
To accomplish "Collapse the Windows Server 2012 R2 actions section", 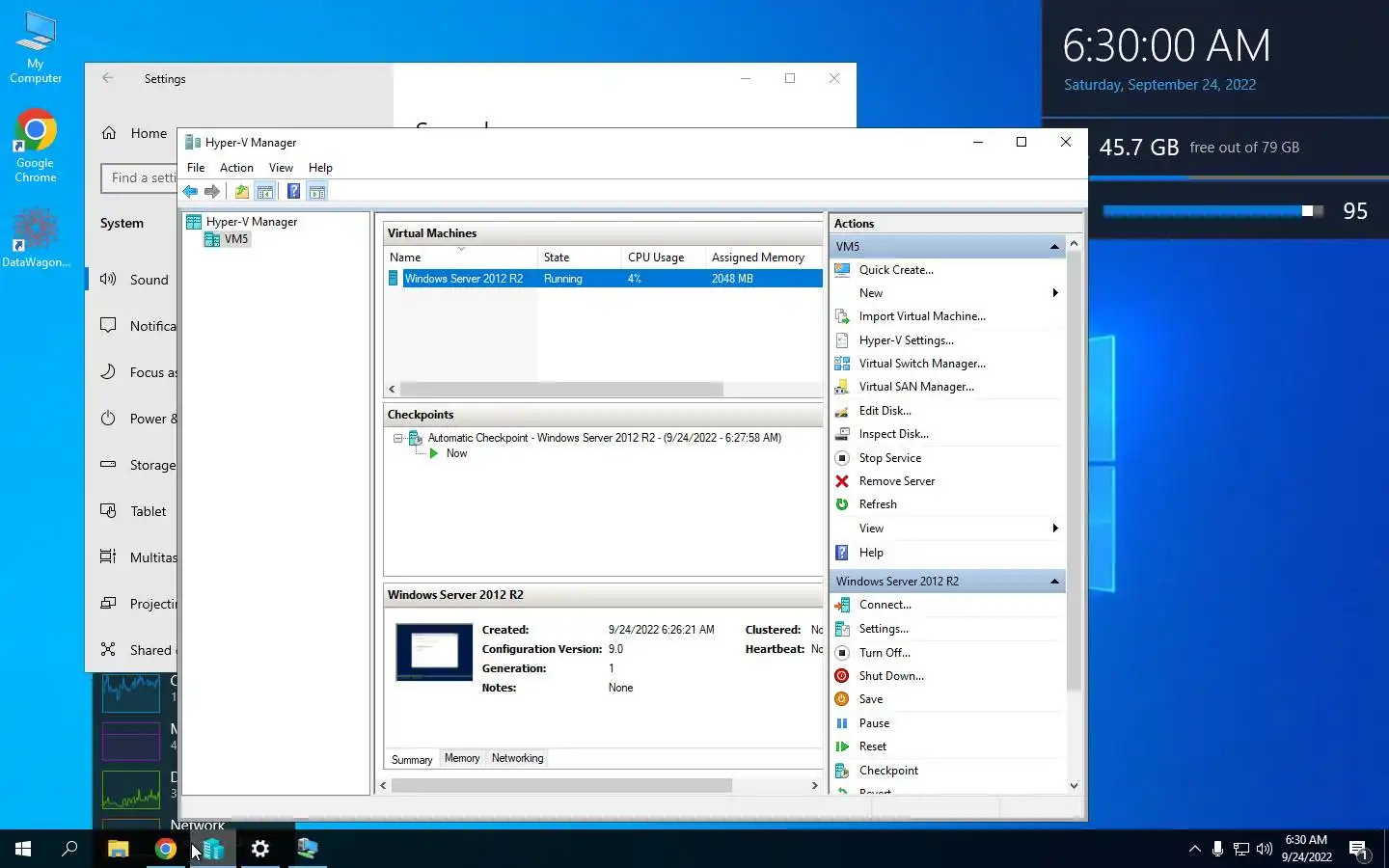I will point(1054,582).
